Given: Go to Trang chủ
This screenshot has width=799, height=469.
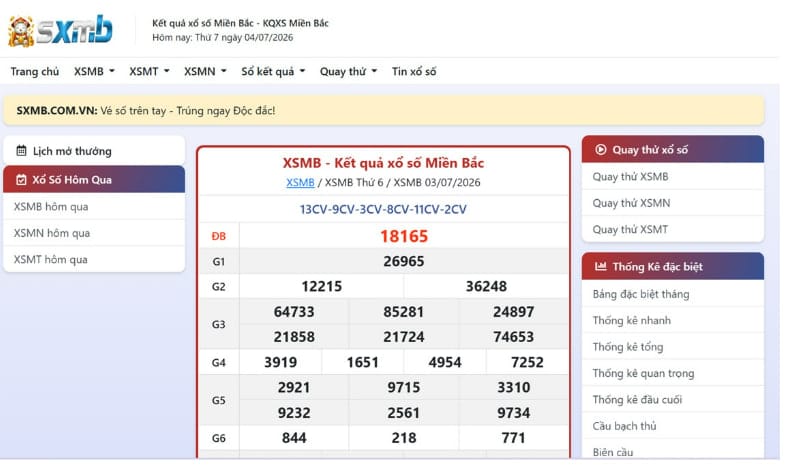Looking at the screenshot, I should [35, 71].
